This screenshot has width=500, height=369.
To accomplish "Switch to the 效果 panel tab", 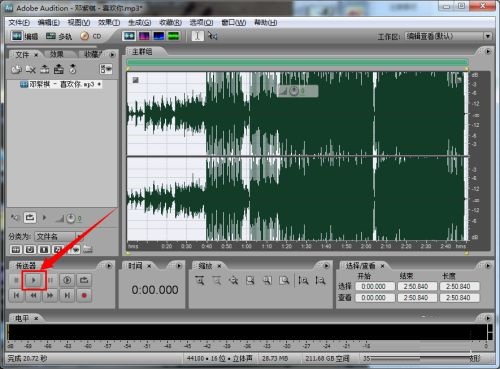I will coord(56,54).
